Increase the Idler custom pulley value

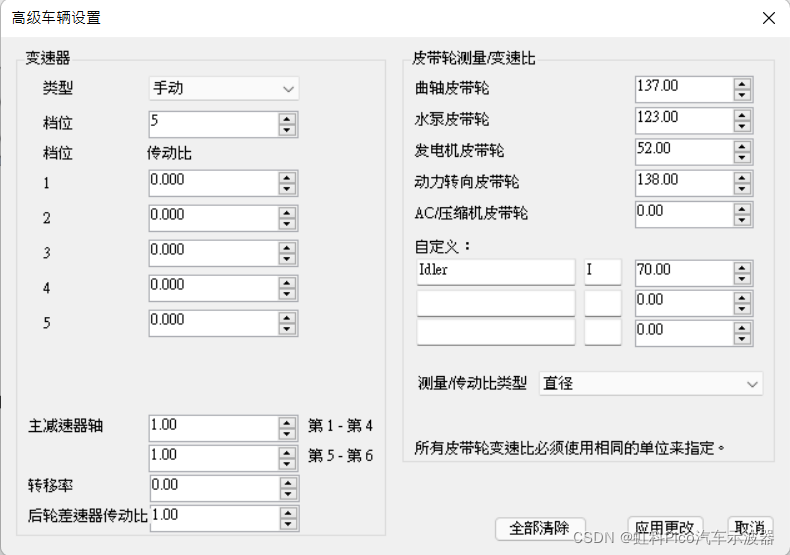pos(742,268)
